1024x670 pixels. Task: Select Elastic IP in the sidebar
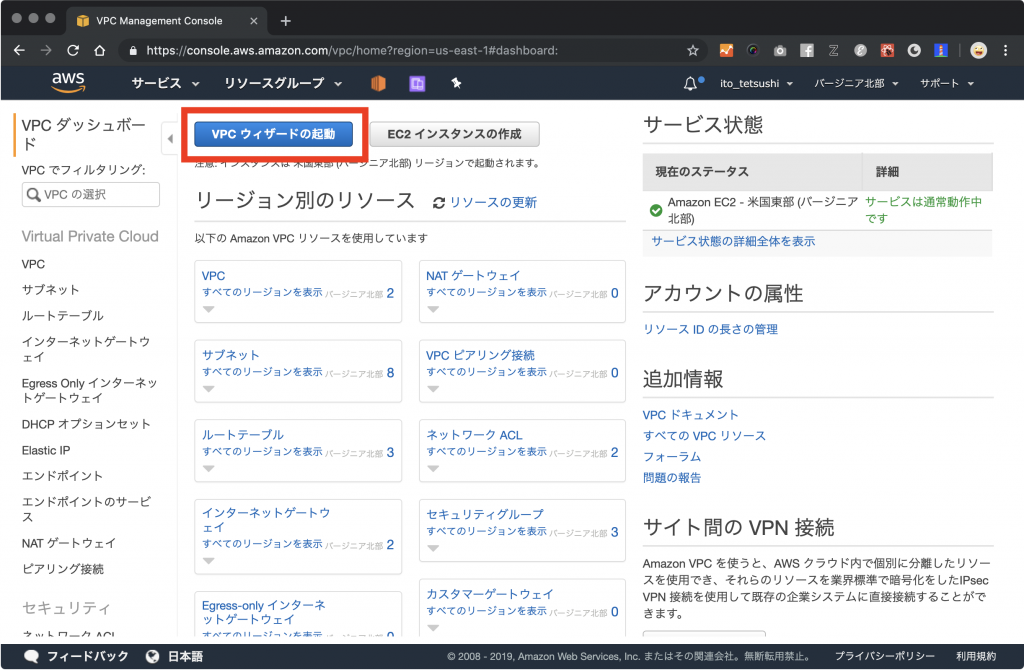tap(46, 450)
